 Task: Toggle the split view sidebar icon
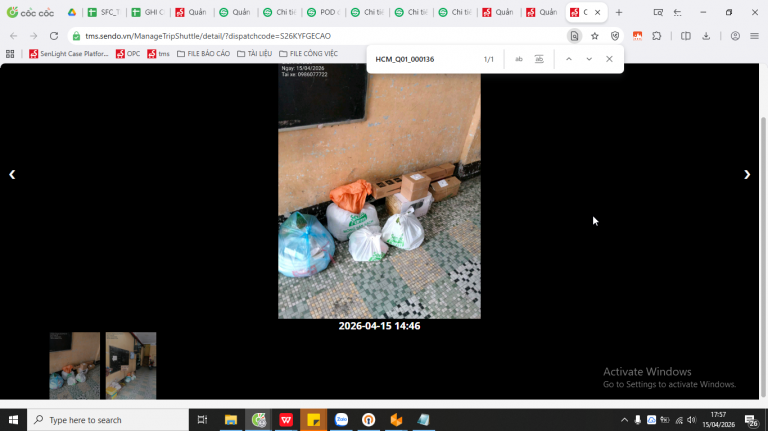point(686,36)
